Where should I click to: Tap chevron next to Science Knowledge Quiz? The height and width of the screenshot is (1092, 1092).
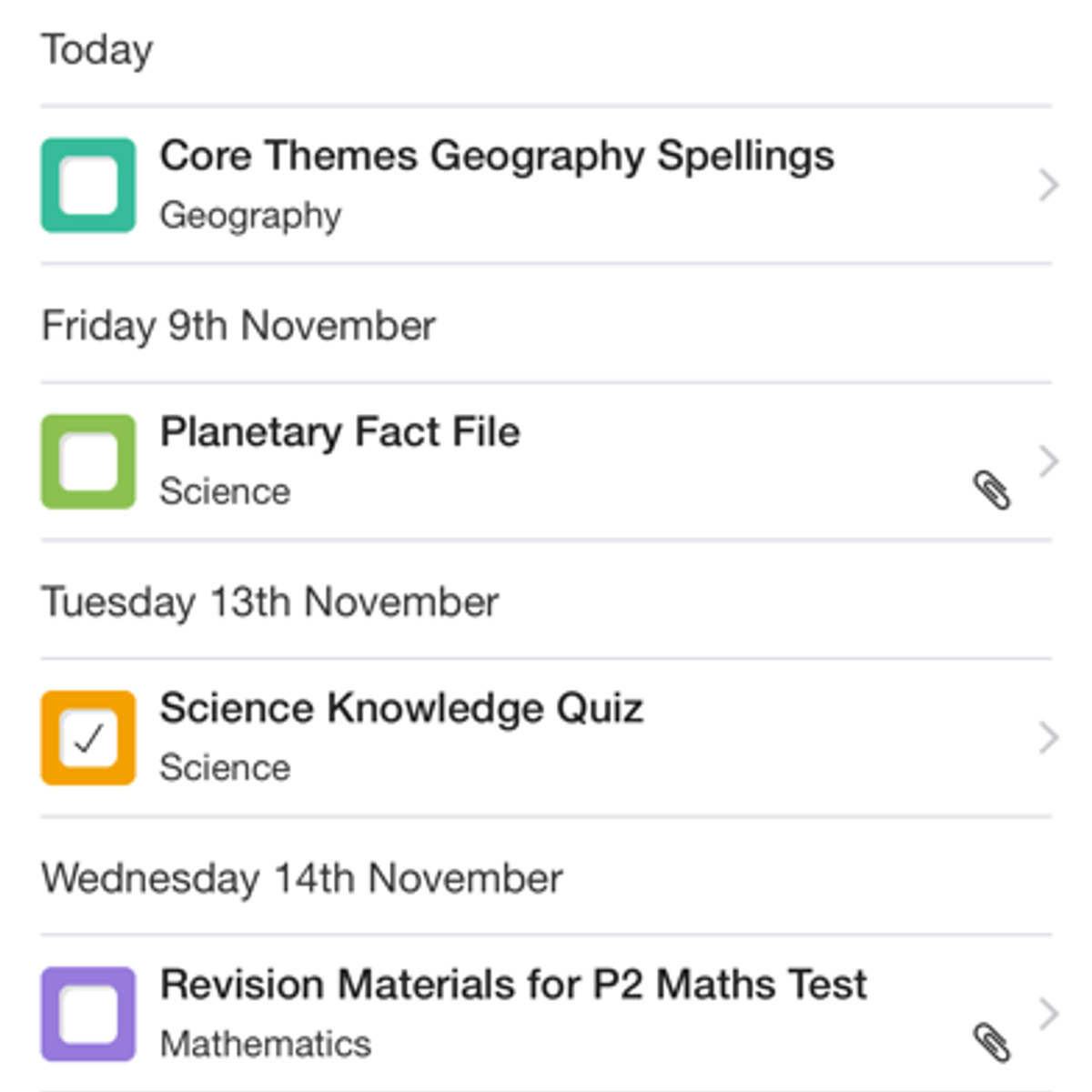click(1048, 738)
